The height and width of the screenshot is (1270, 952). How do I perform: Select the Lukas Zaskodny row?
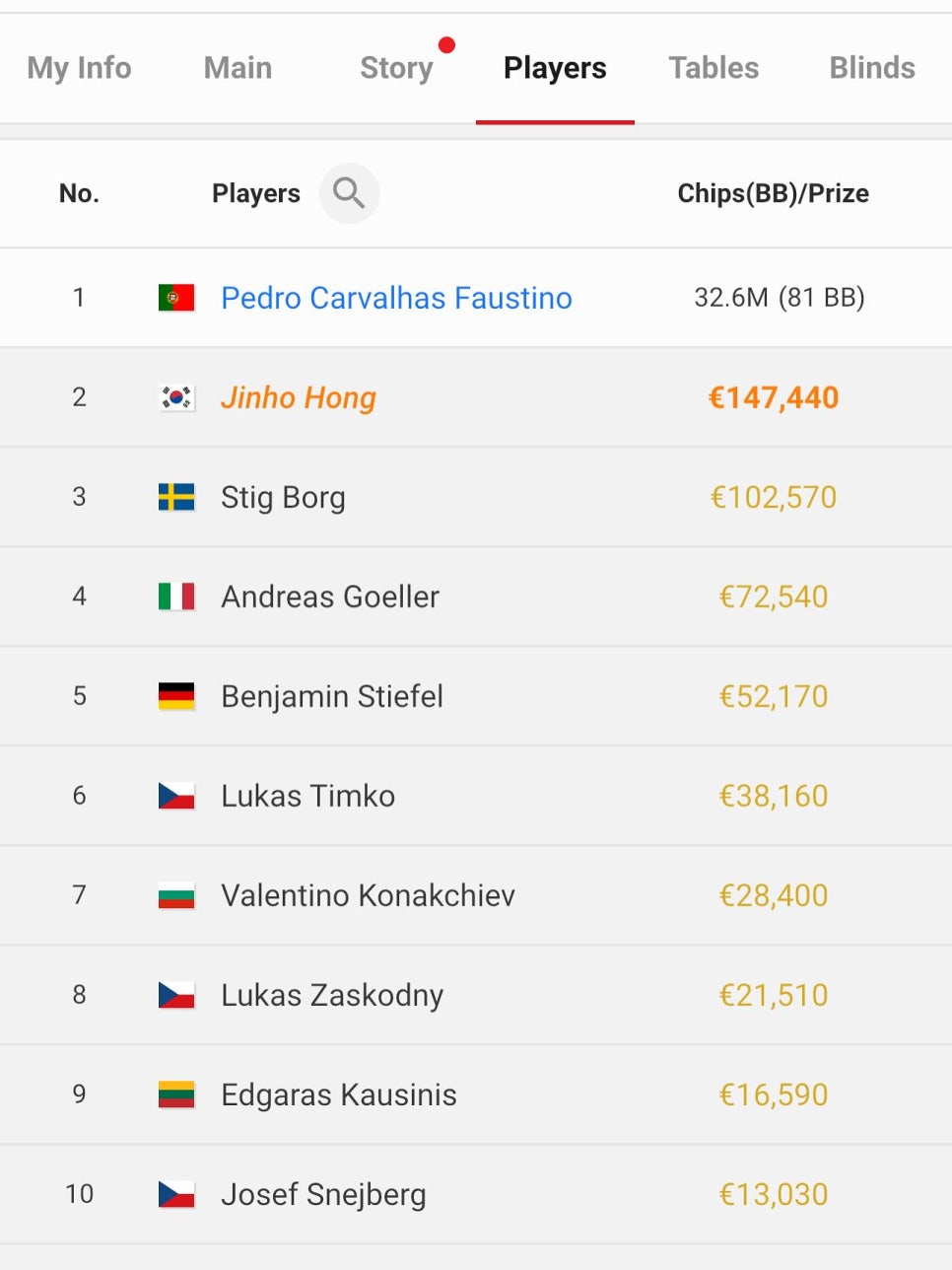pos(476,995)
